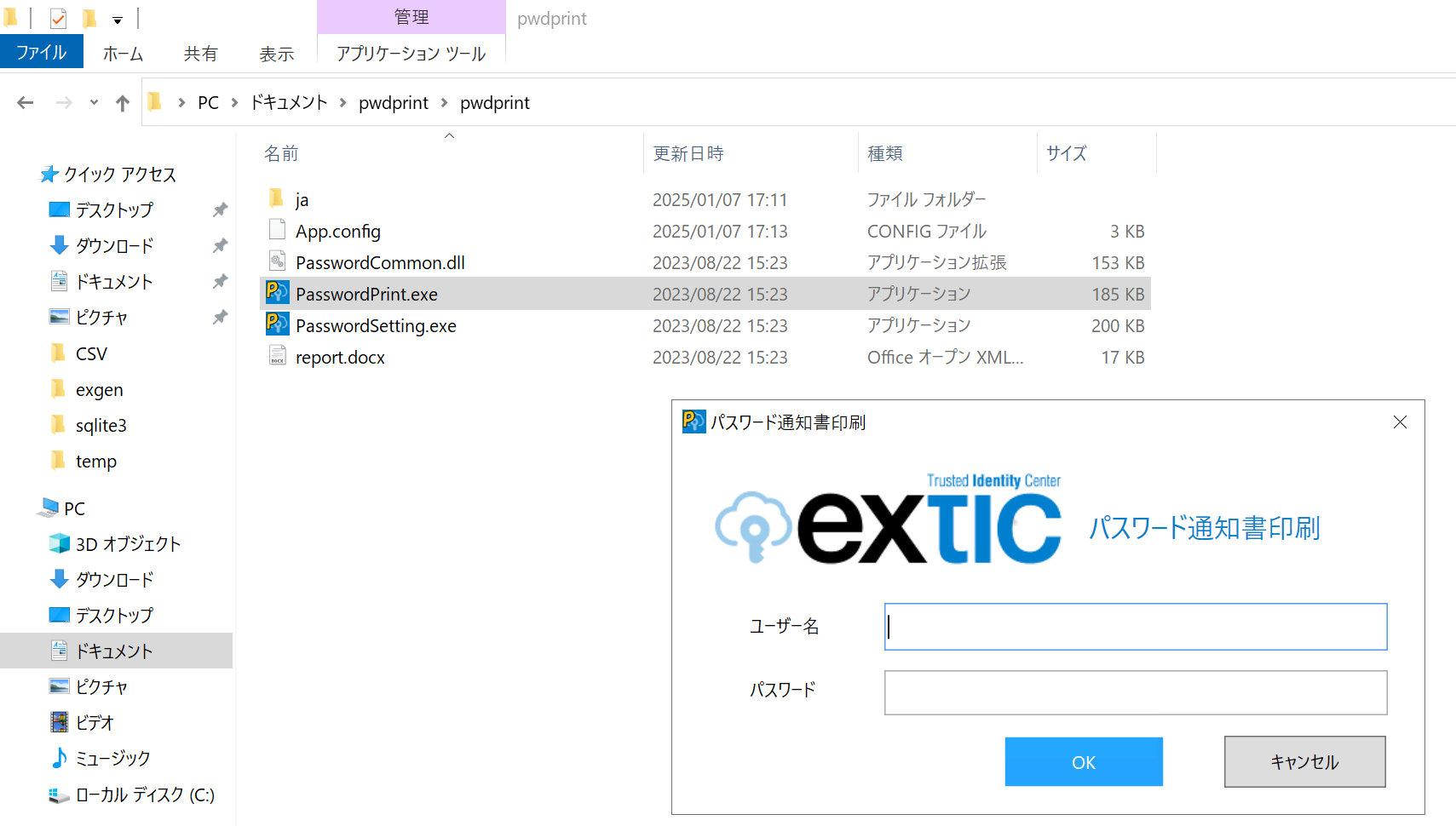Viewport: 1456px width, 826px height.
Task: Expand the chevron before PC in address bar
Action: click(181, 103)
